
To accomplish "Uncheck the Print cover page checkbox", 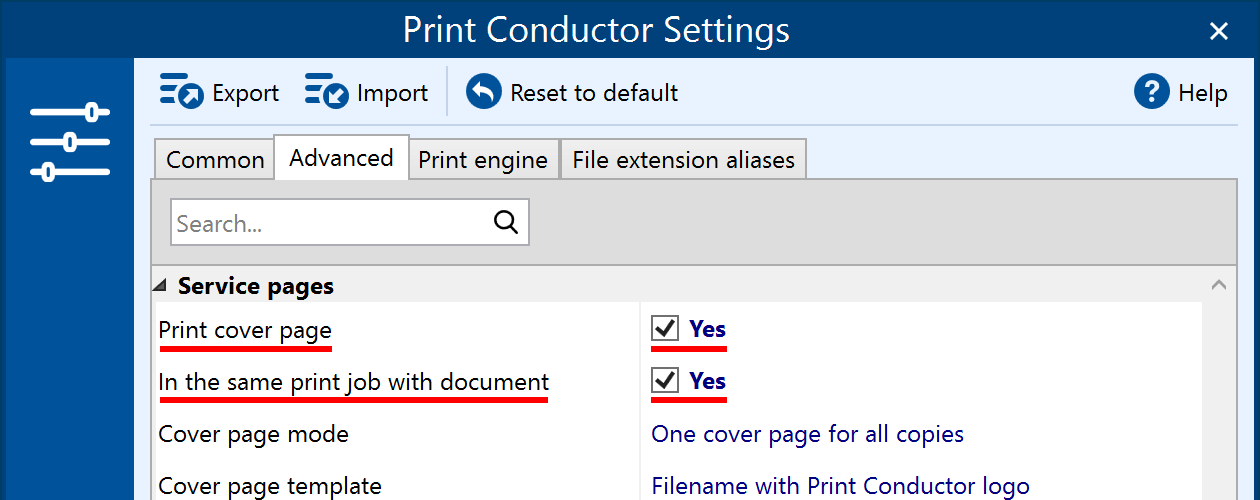I will pos(664,328).
